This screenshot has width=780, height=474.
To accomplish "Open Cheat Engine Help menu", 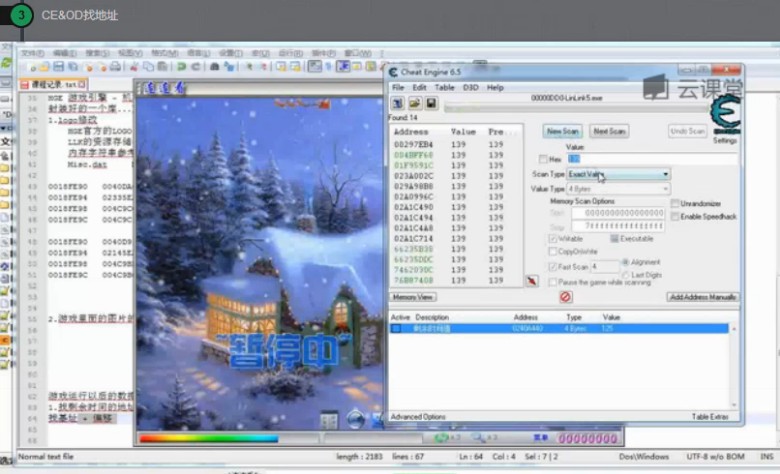I will point(495,88).
